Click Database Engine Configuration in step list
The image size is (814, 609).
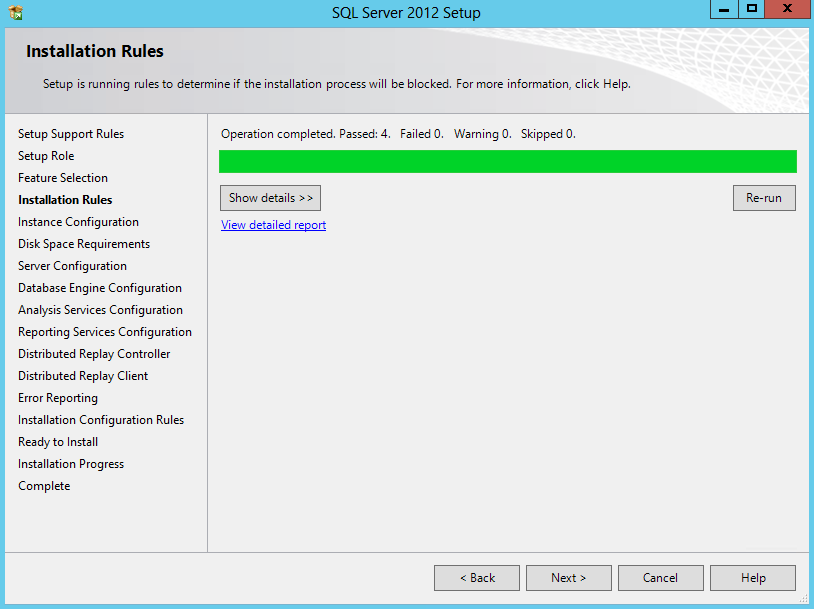100,288
